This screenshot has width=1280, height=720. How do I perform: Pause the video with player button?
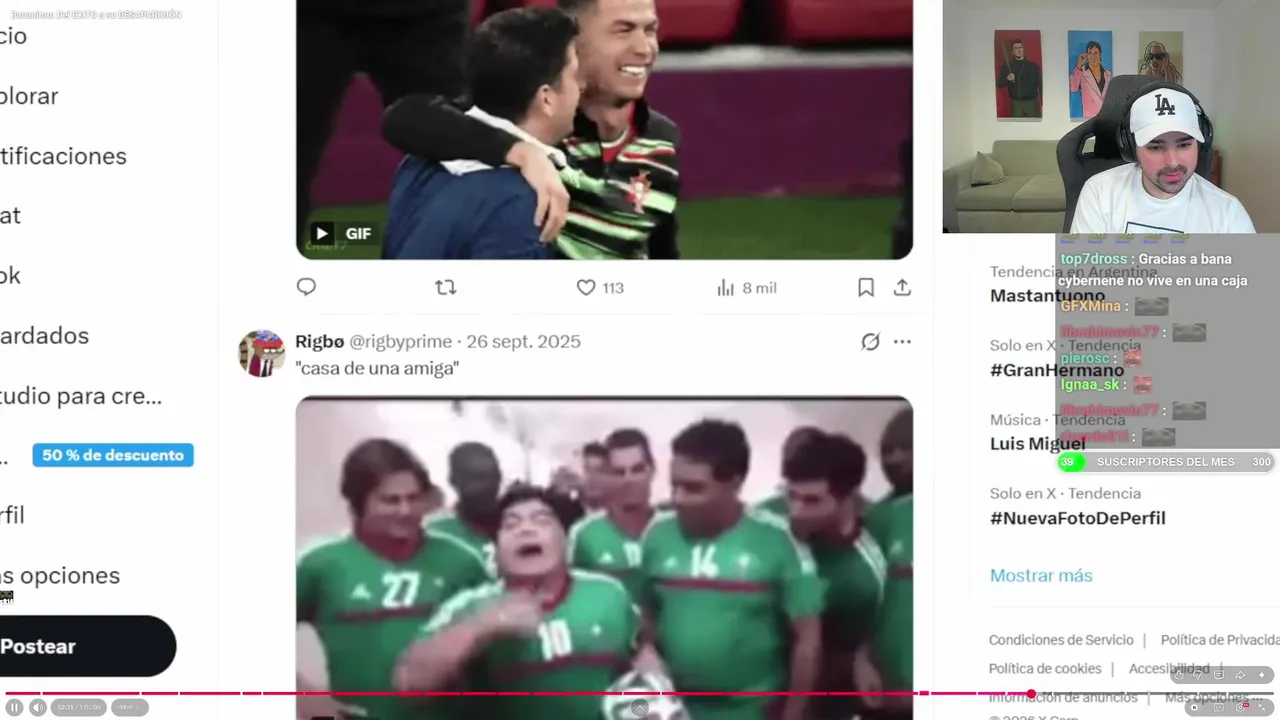[x=15, y=707]
